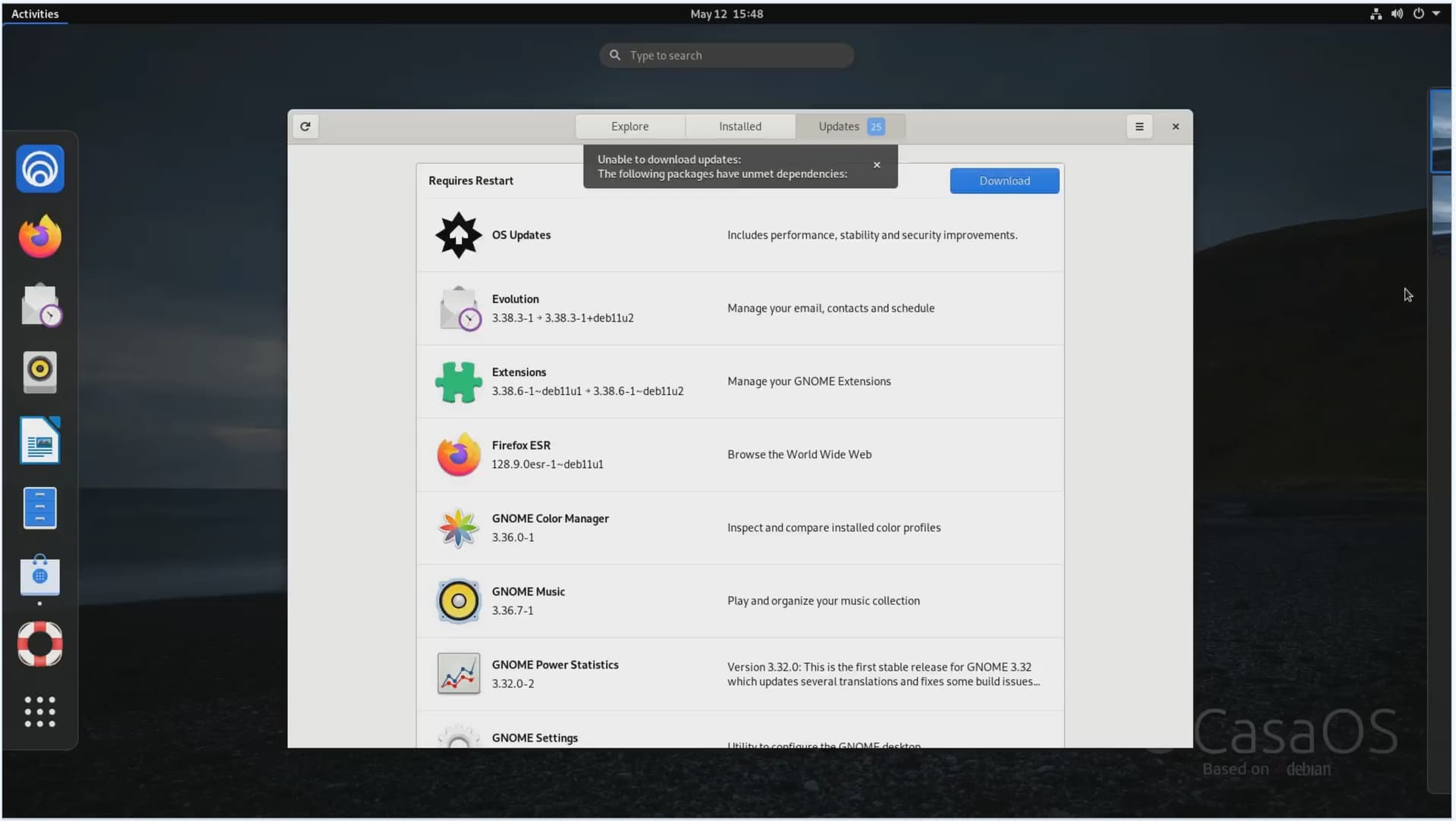Viewport: 1456px width, 821px height.
Task: Open the Evolution update entry name
Action: 515,299
